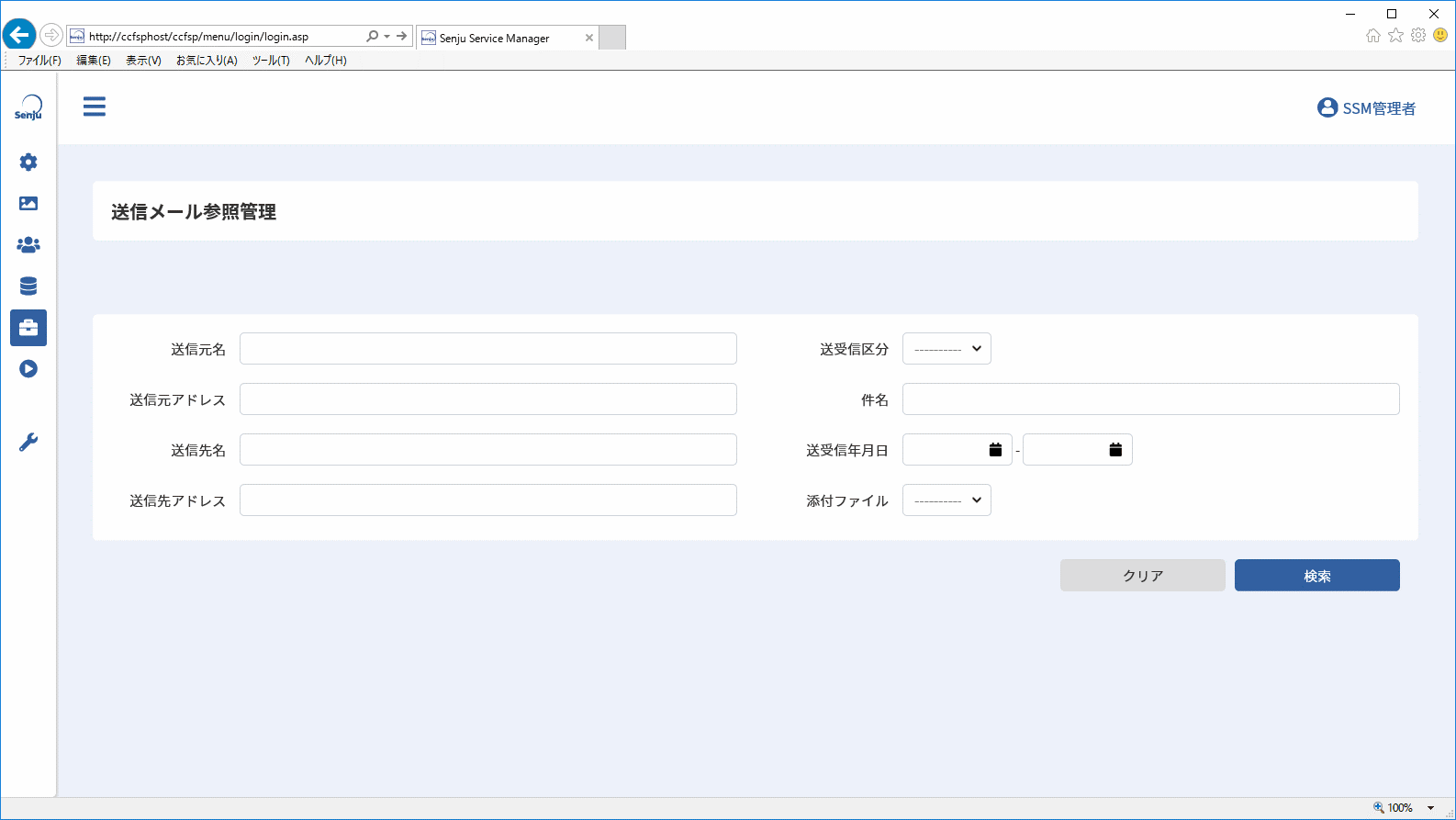
Task: Open the end date calendar picker for 送受信年月日
Action: coord(1115,450)
